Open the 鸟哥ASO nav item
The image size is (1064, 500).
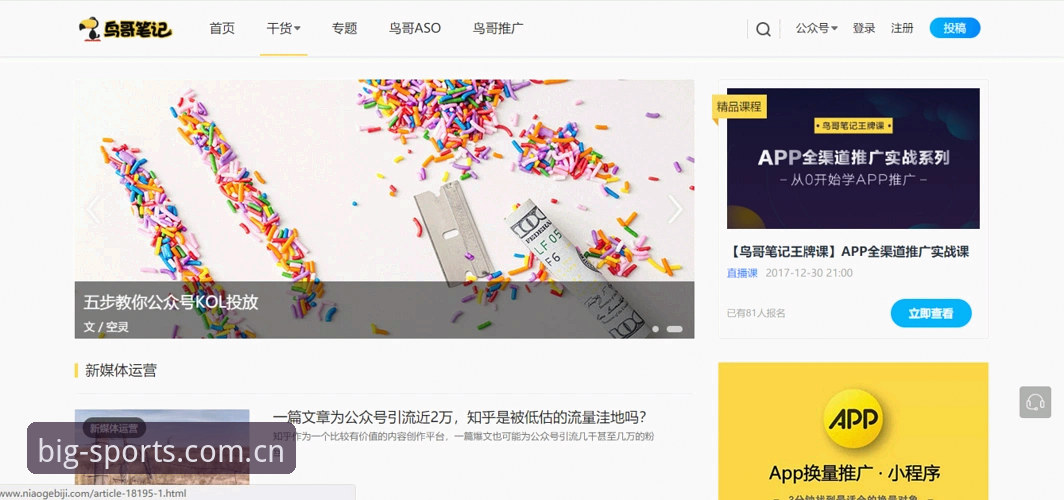pos(415,28)
